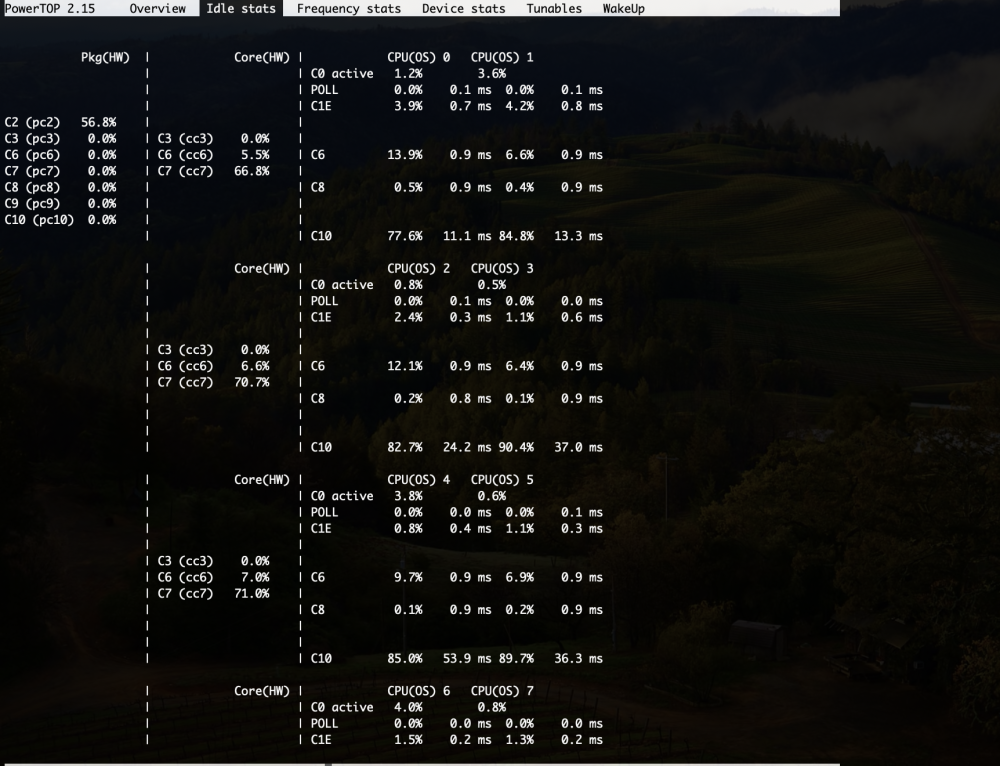Select the C9 (pc9) package row label
The height and width of the screenshot is (766, 1000).
[x=33, y=203]
